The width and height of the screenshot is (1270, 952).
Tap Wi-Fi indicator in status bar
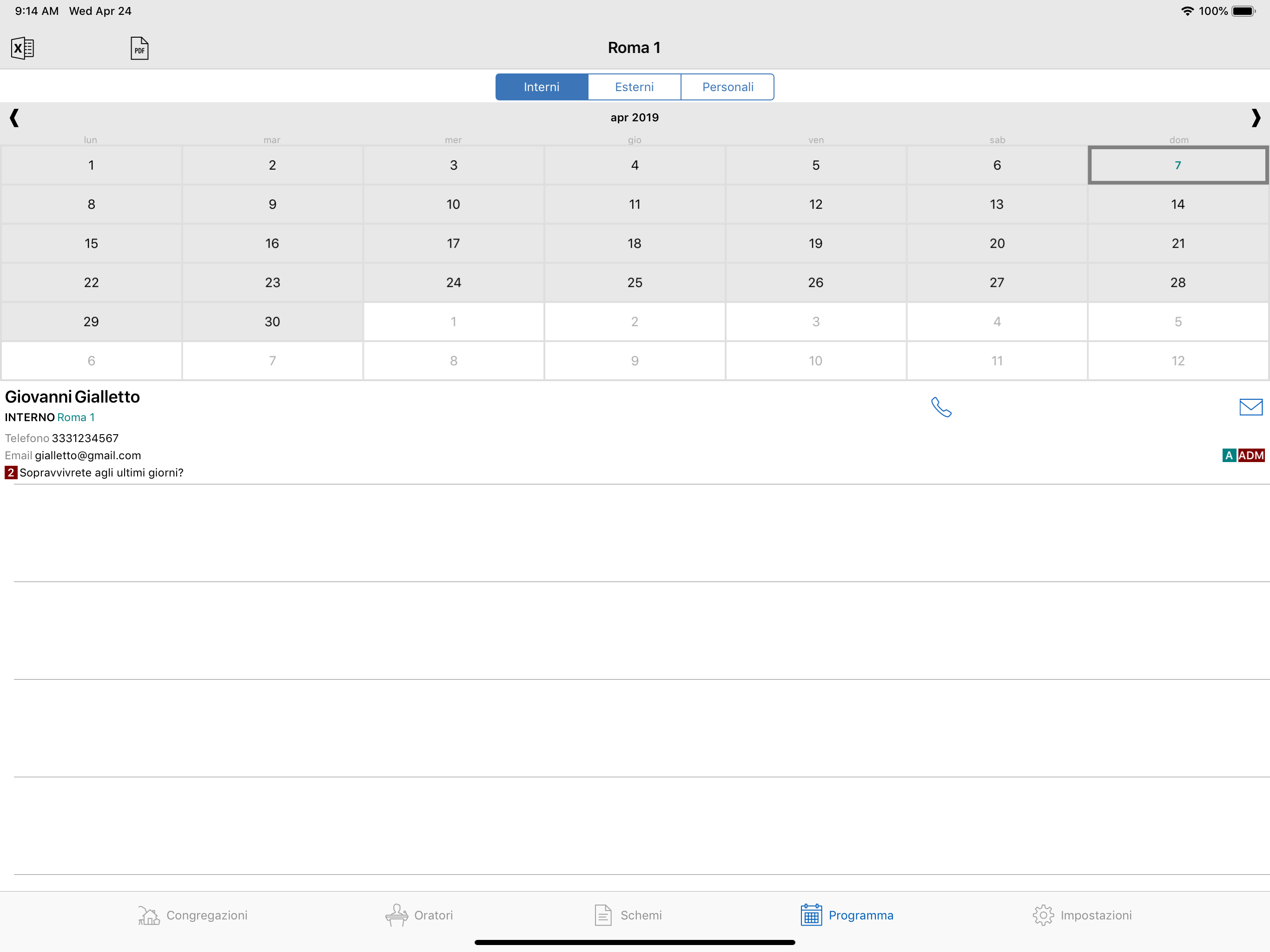(1187, 11)
